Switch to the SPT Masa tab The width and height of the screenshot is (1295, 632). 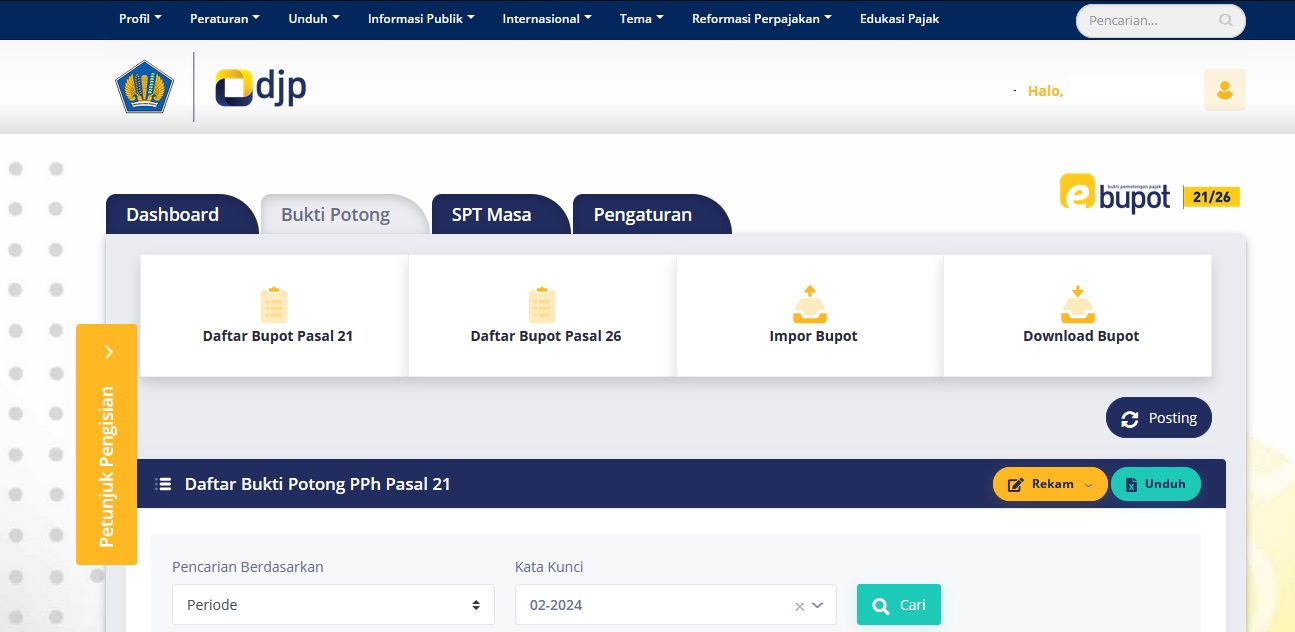pos(491,215)
